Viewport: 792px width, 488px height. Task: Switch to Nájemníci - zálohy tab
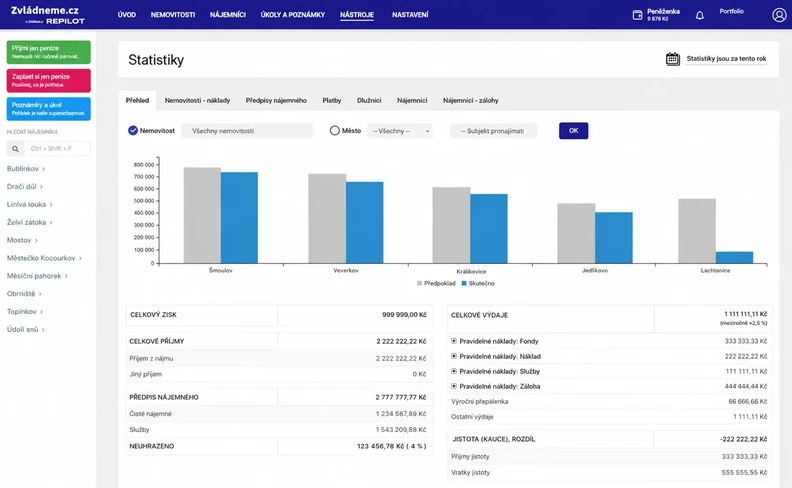pyautogui.click(x=471, y=101)
